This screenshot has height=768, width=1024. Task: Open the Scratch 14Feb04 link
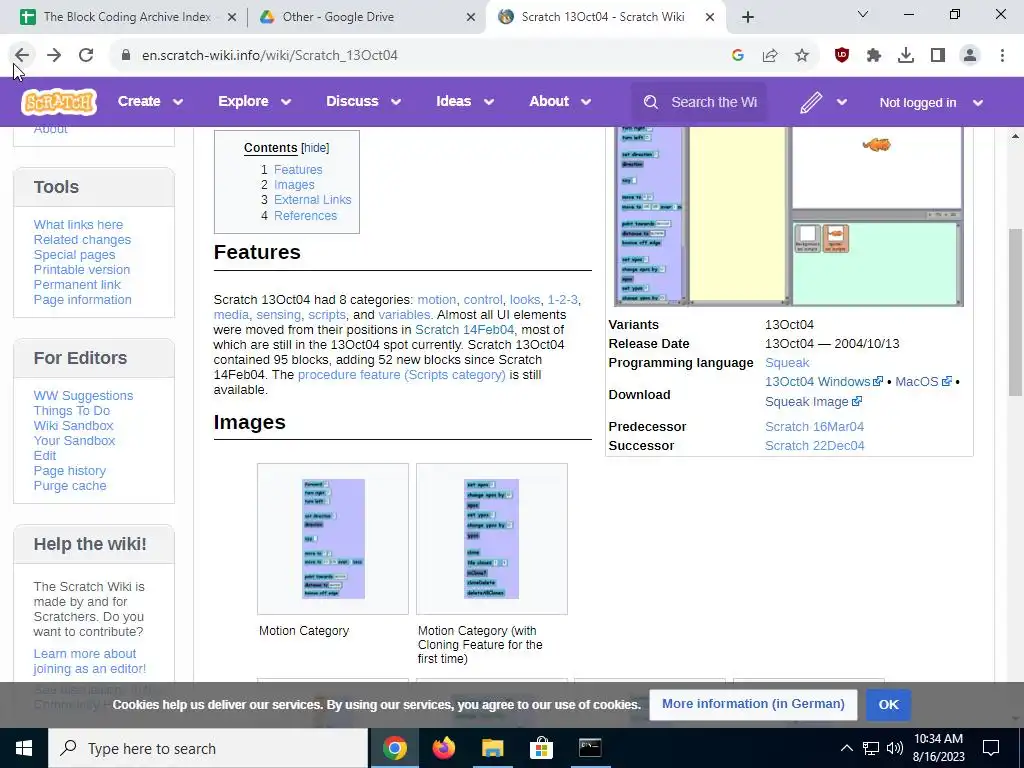tap(464, 330)
